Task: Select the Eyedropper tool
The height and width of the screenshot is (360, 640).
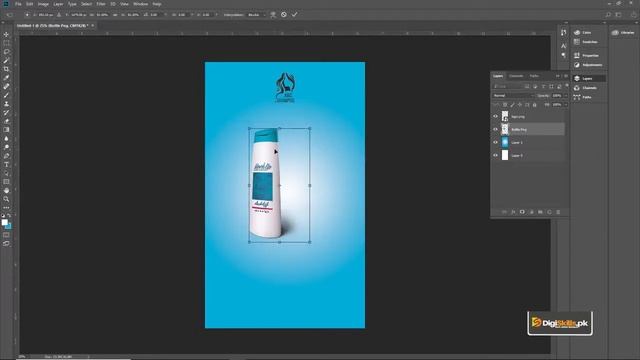Action: coord(6,78)
